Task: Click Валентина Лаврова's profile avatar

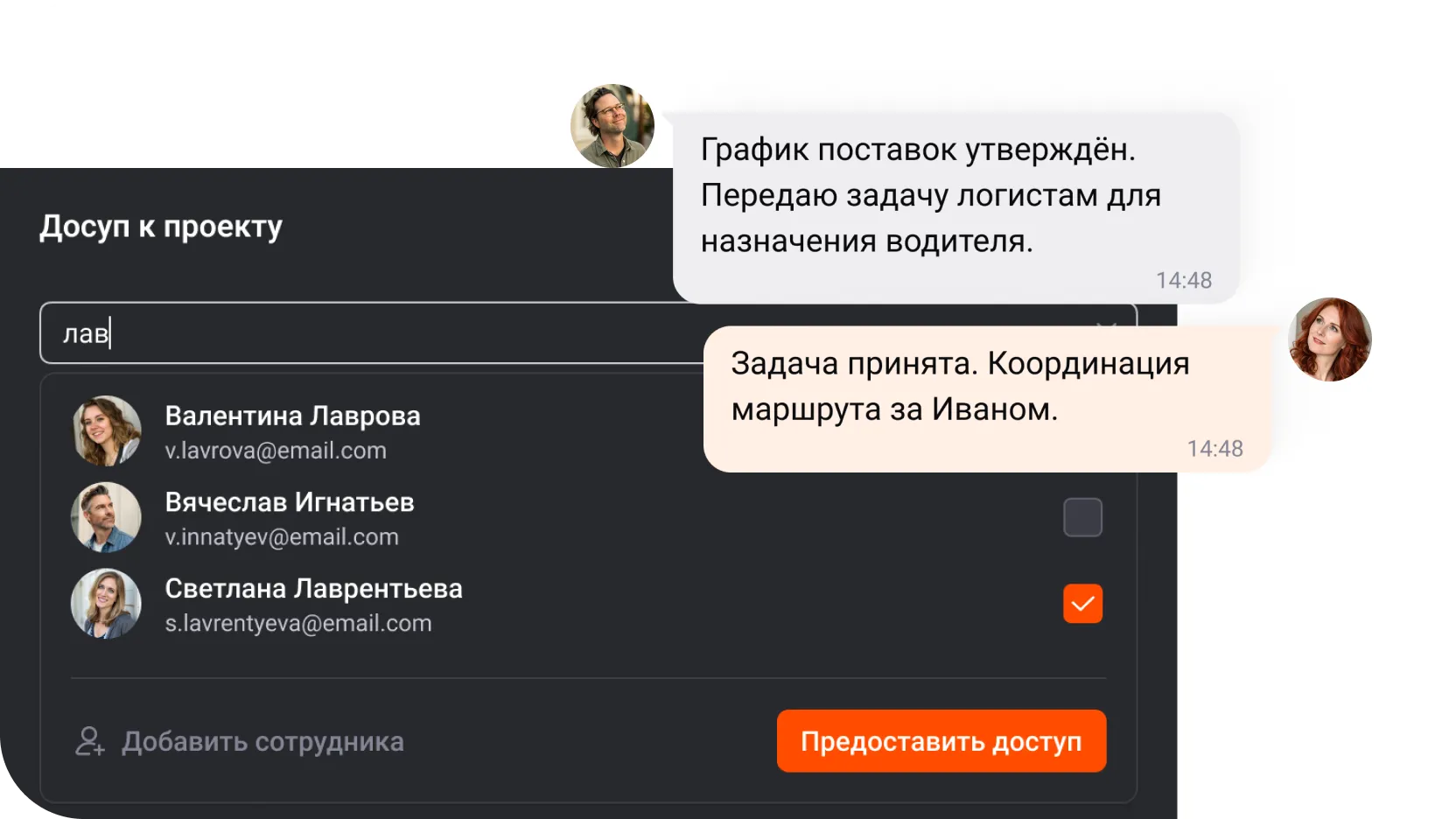Action: (x=105, y=430)
